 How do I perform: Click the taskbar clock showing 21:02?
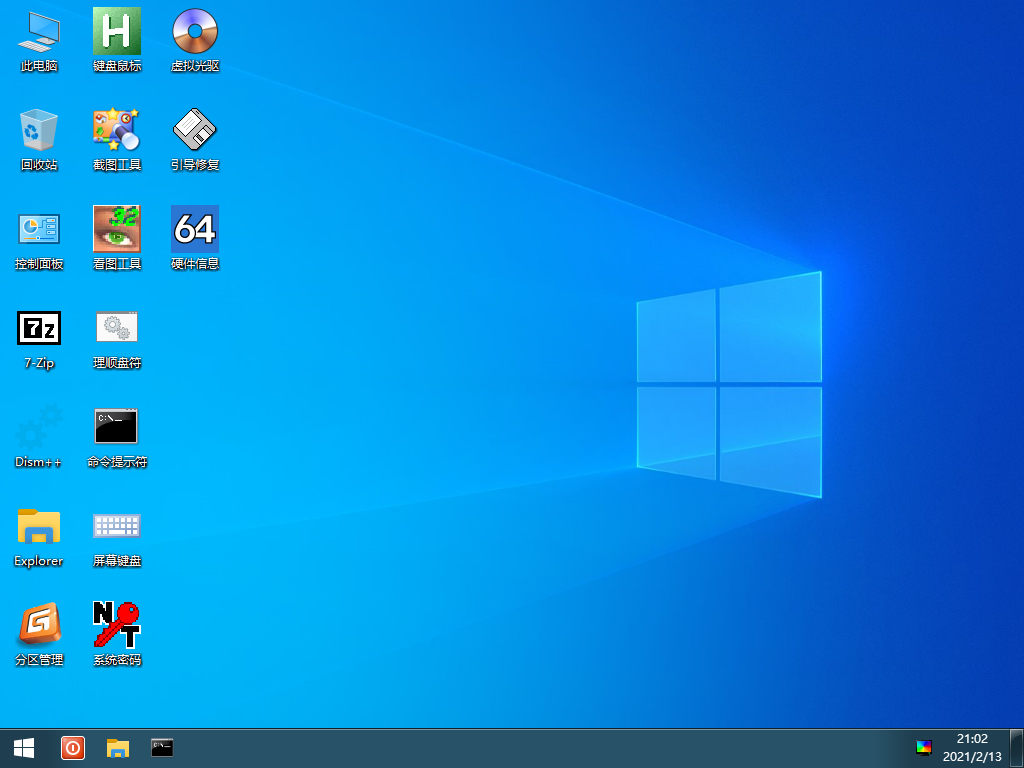(972, 748)
